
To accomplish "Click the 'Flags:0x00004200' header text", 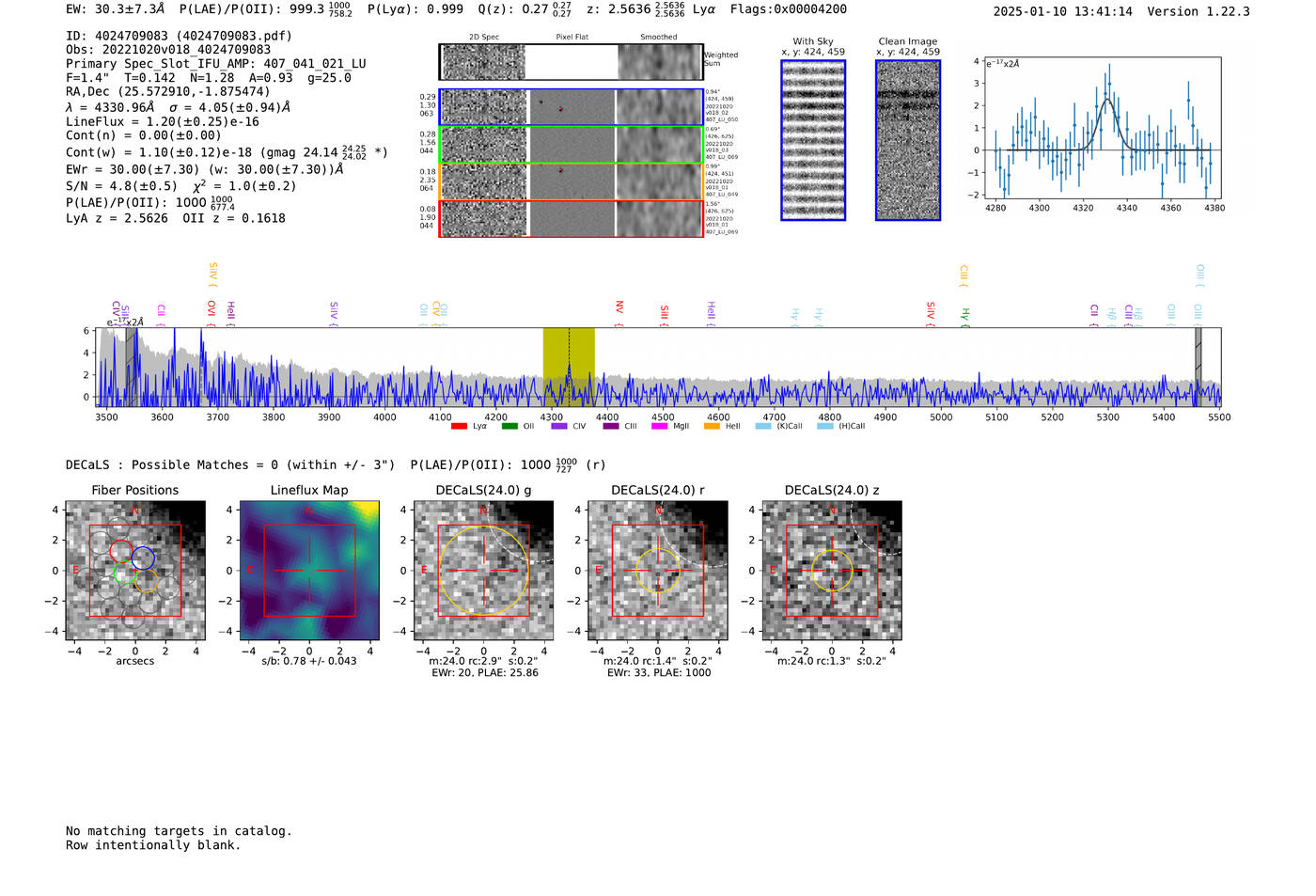I will coord(789,9).
